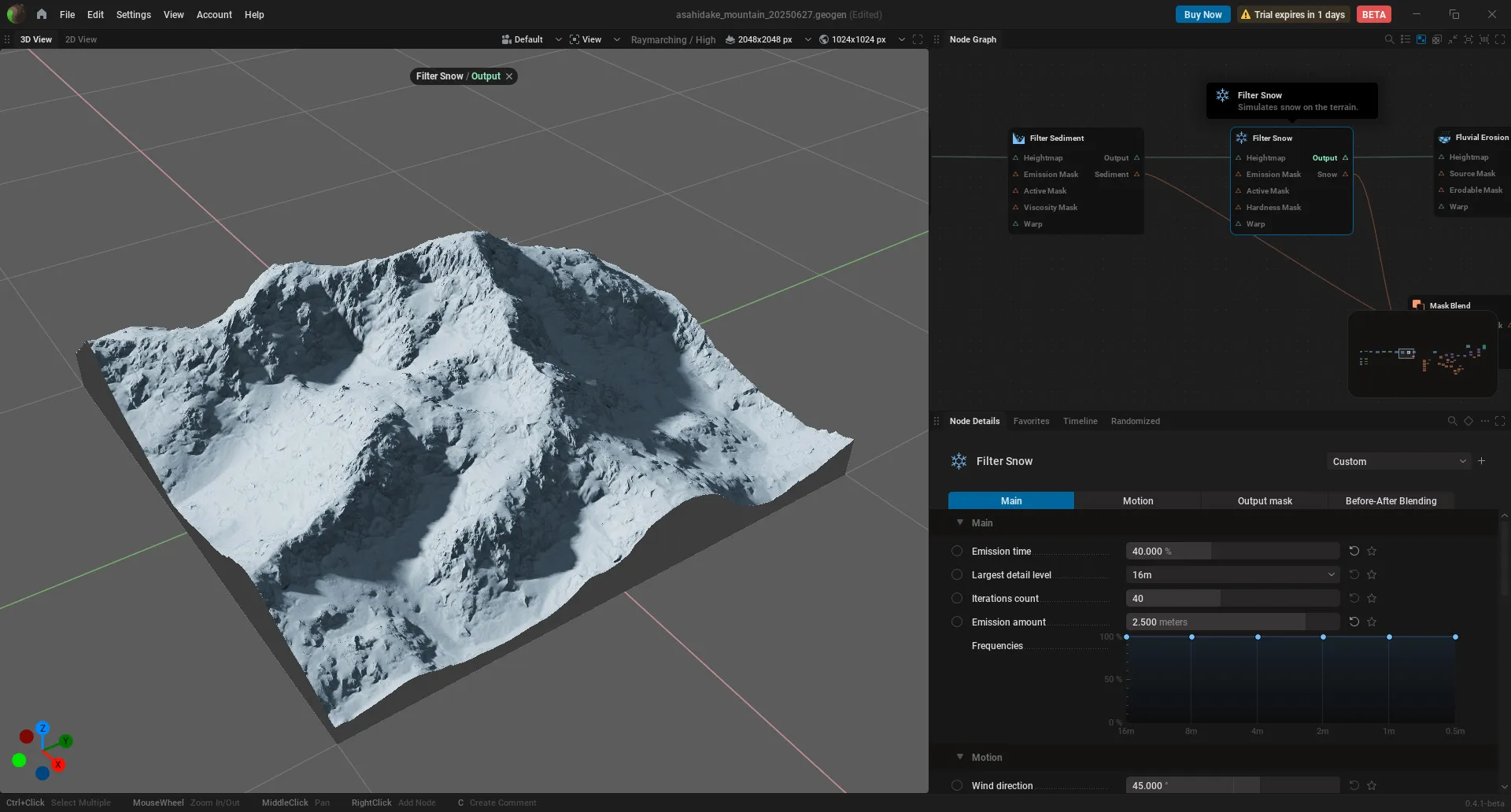This screenshot has width=1511, height=812.
Task: Toggle the node graph minimap icon
Action: click(1421, 39)
